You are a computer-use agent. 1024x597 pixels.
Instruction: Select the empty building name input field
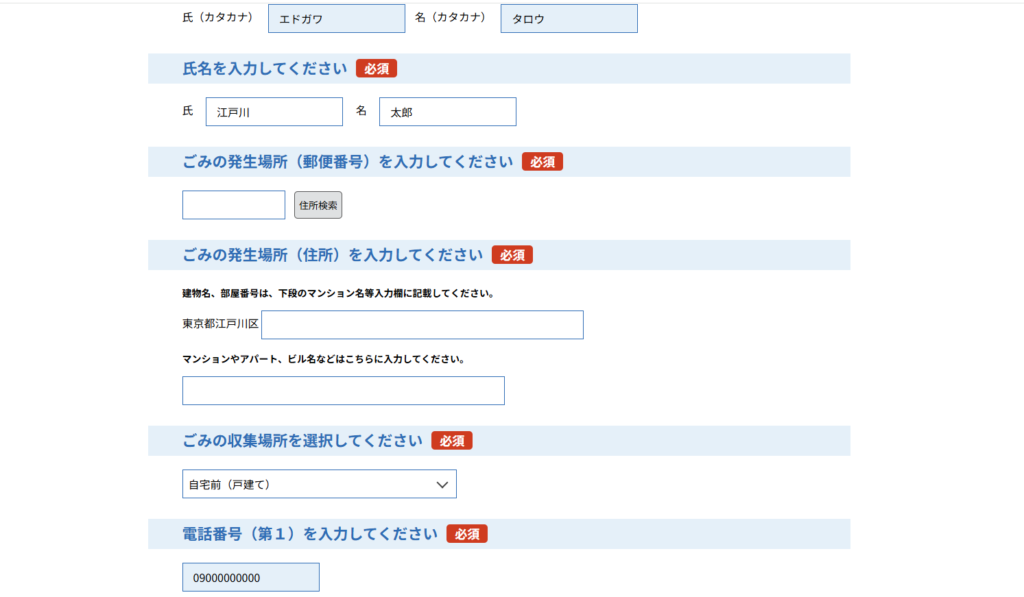[x=343, y=391]
